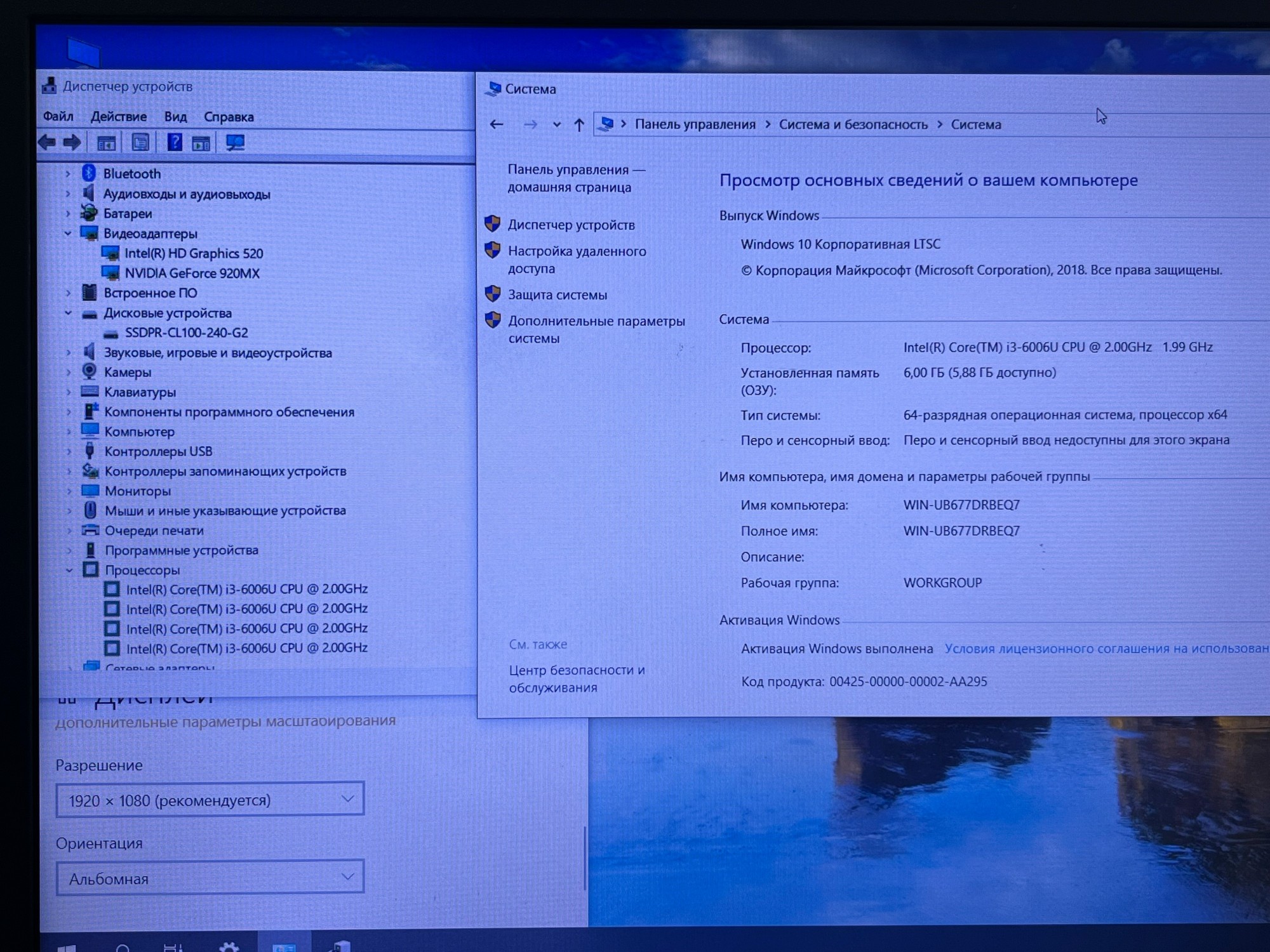Image resolution: width=1270 pixels, height=952 pixels.
Task: Collapse the Дисковые устройства node
Action: pyautogui.click(x=68, y=312)
